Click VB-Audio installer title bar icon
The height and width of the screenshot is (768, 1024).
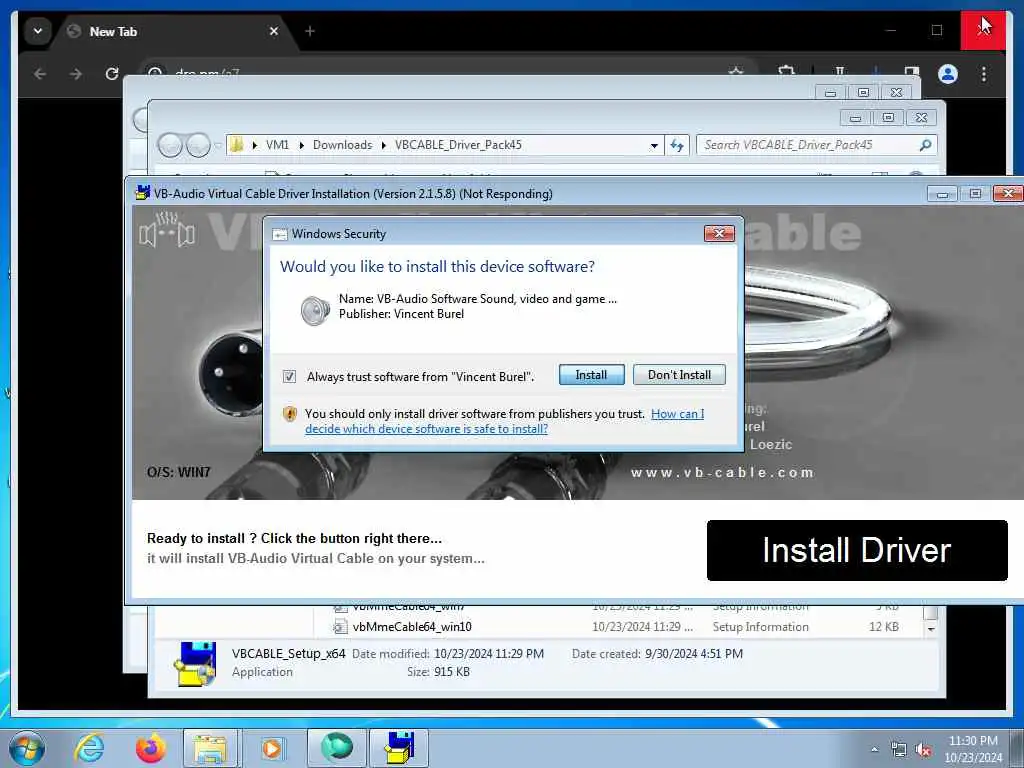tap(142, 193)
